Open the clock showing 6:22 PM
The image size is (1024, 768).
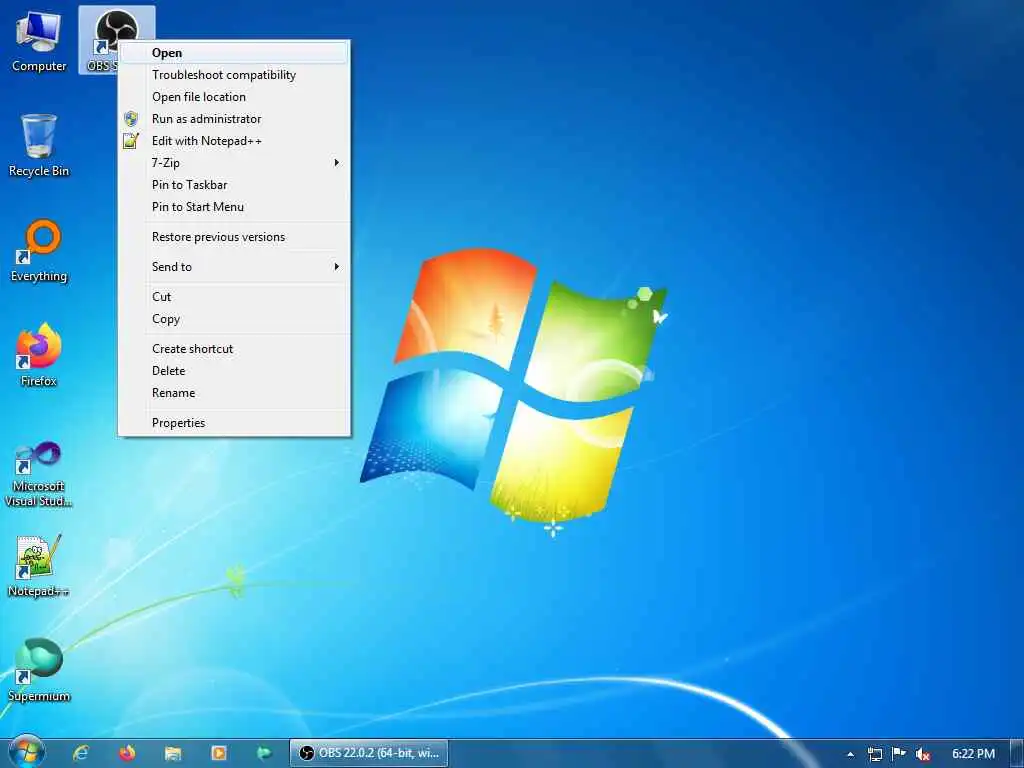pyautogui.click(x=973, y=754)
